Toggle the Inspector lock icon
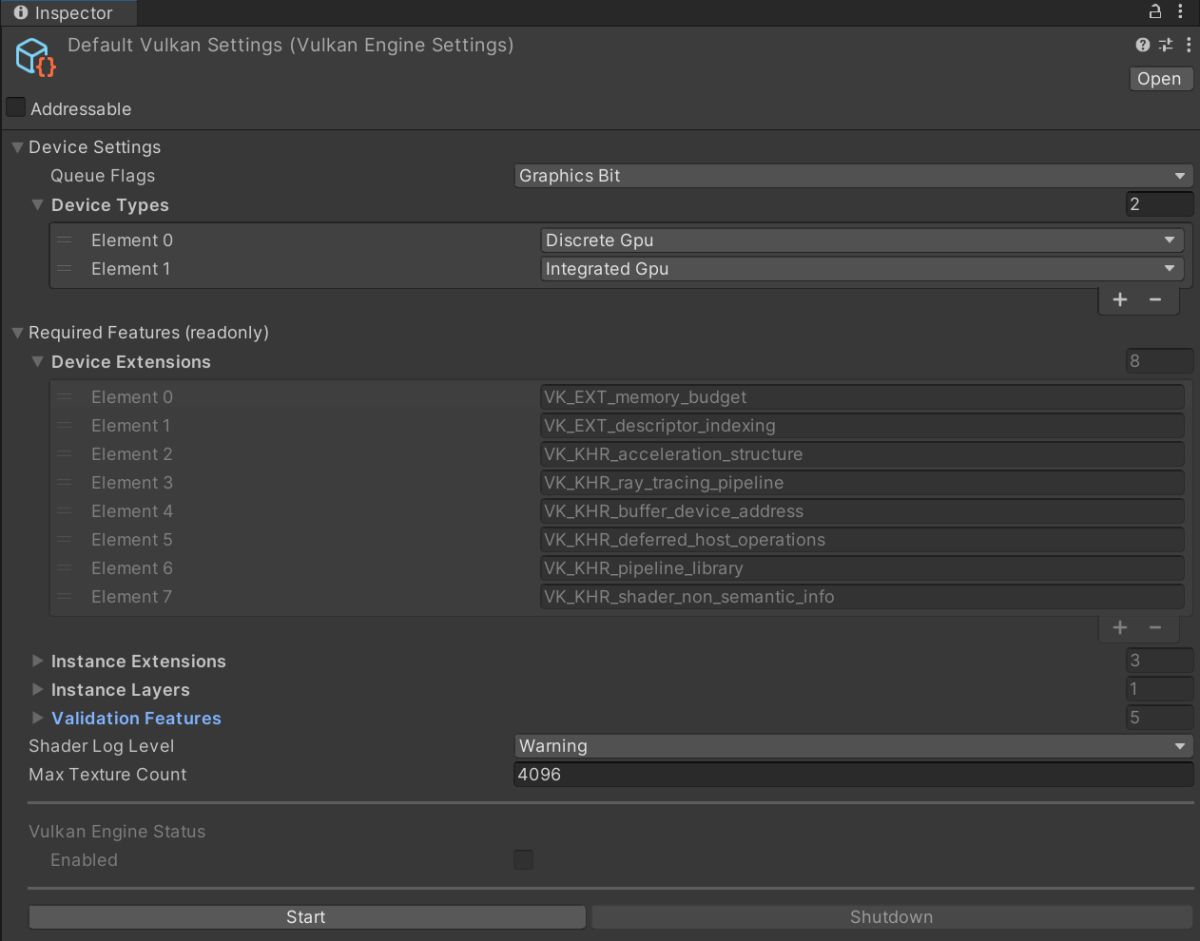 tap(1155, 12)
